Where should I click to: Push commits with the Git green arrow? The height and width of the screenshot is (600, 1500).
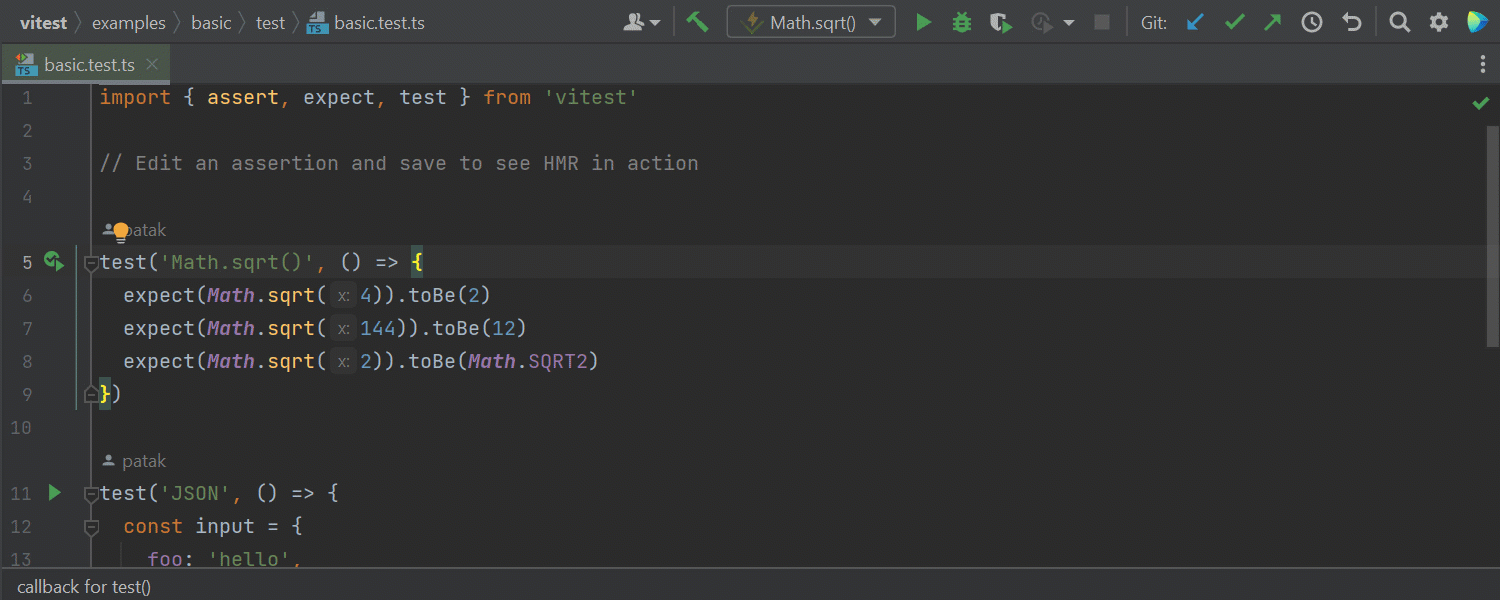(1272, 22)
